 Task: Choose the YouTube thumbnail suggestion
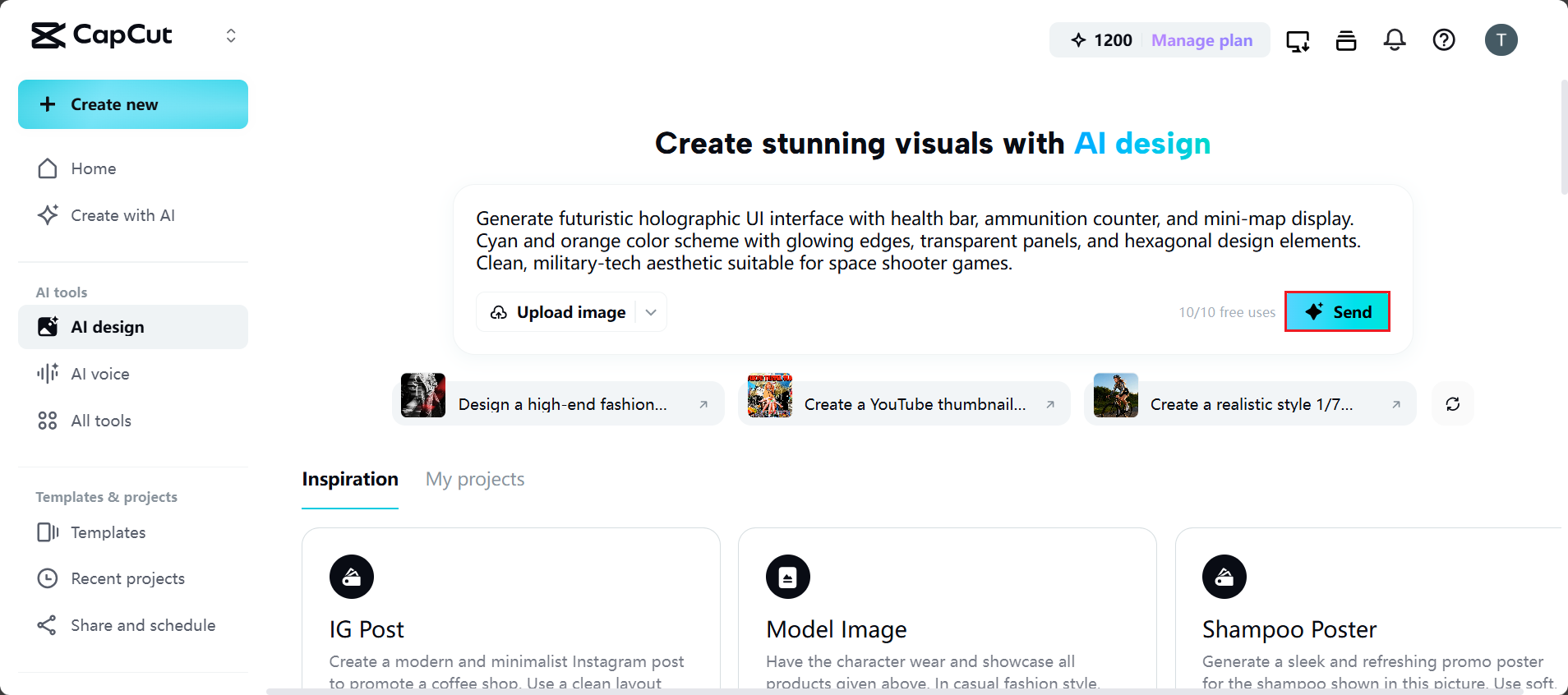pyautogui.click(x=904, y=404)
